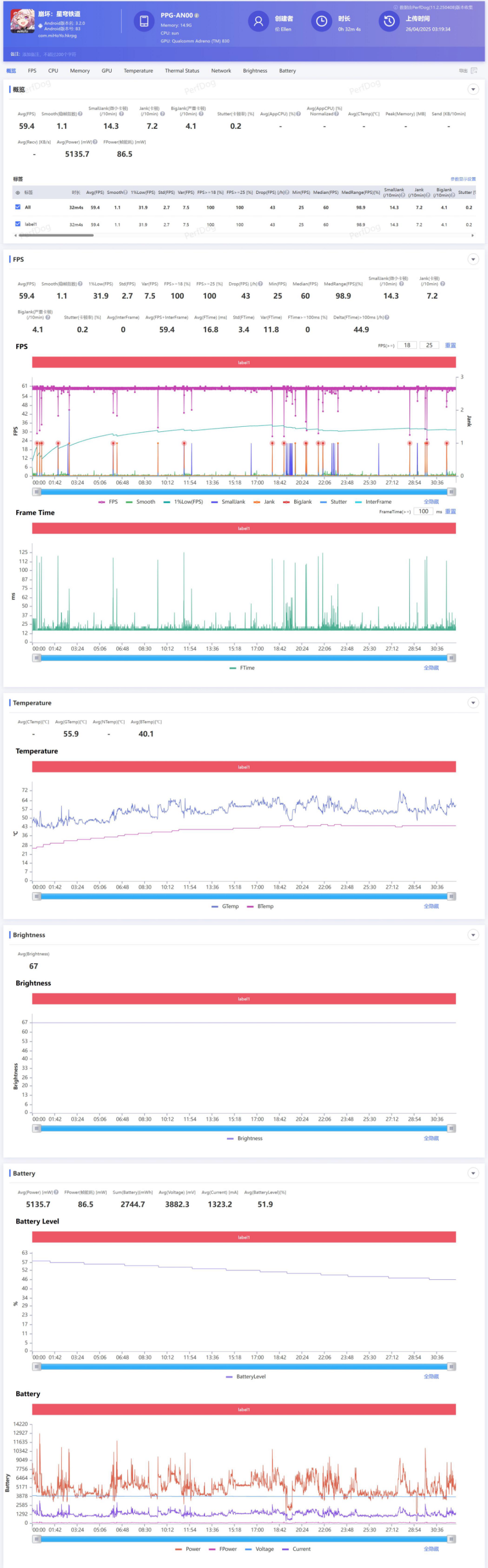Uncheck the label1 row checkbox
Image resolution: width=488 pixels, height=1568 pixels.
click(x=18, y=224)
